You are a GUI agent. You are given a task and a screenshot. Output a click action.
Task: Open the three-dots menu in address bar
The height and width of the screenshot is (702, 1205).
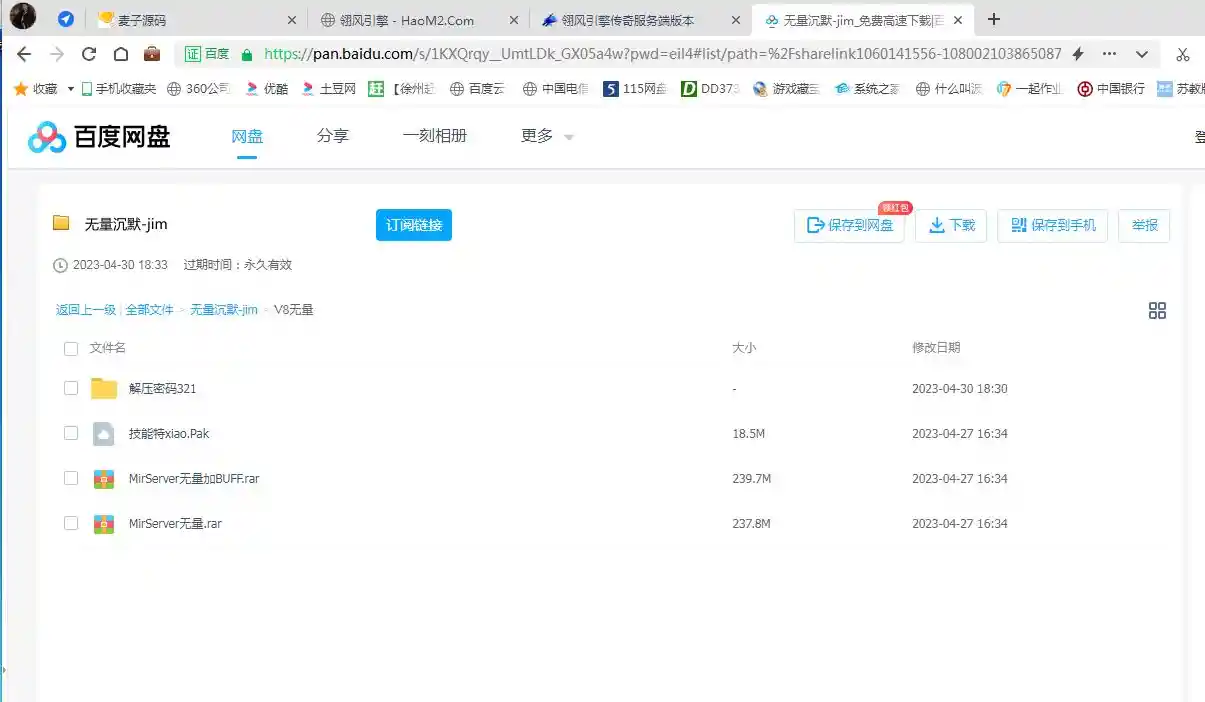(1110, 54)
